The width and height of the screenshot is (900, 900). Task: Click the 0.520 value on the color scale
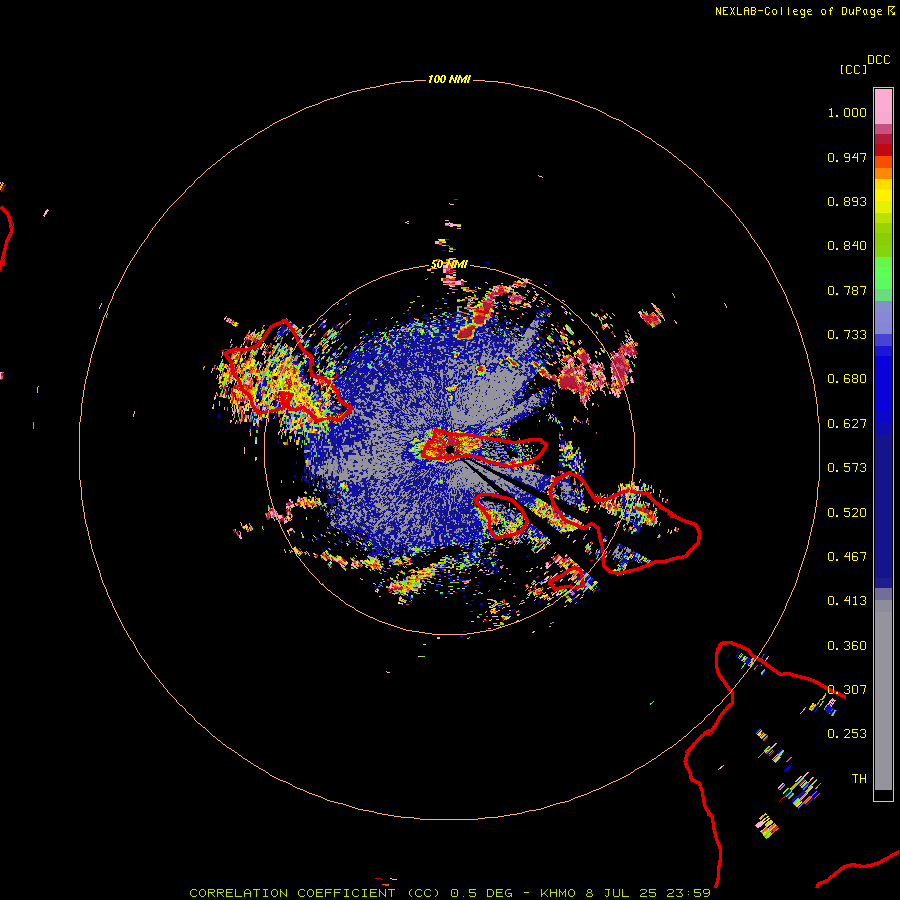tap(847, 513)
